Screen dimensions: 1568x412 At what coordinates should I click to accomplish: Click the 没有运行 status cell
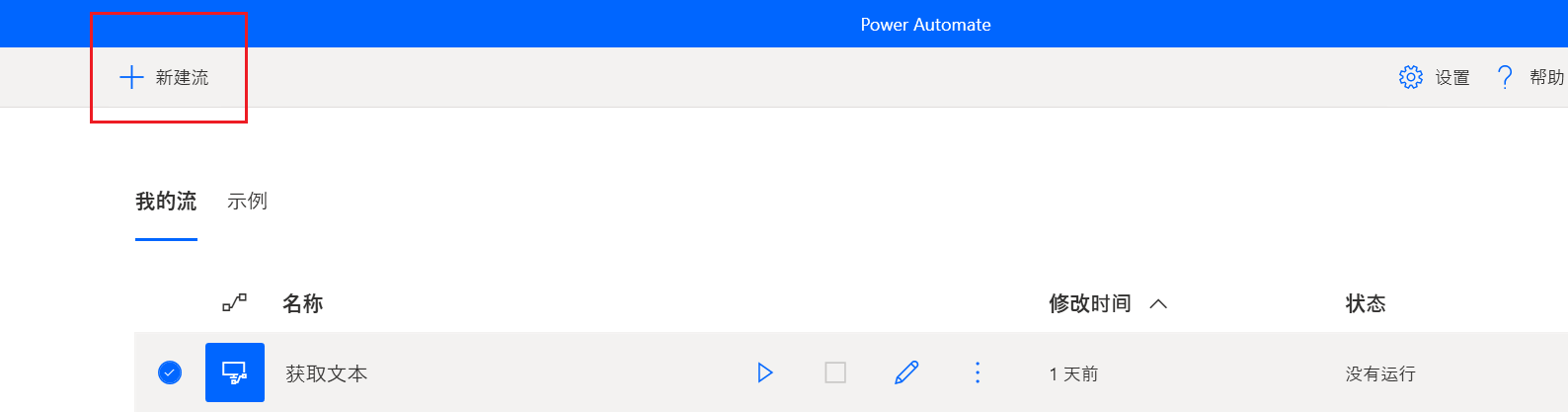pos(1380,373)
